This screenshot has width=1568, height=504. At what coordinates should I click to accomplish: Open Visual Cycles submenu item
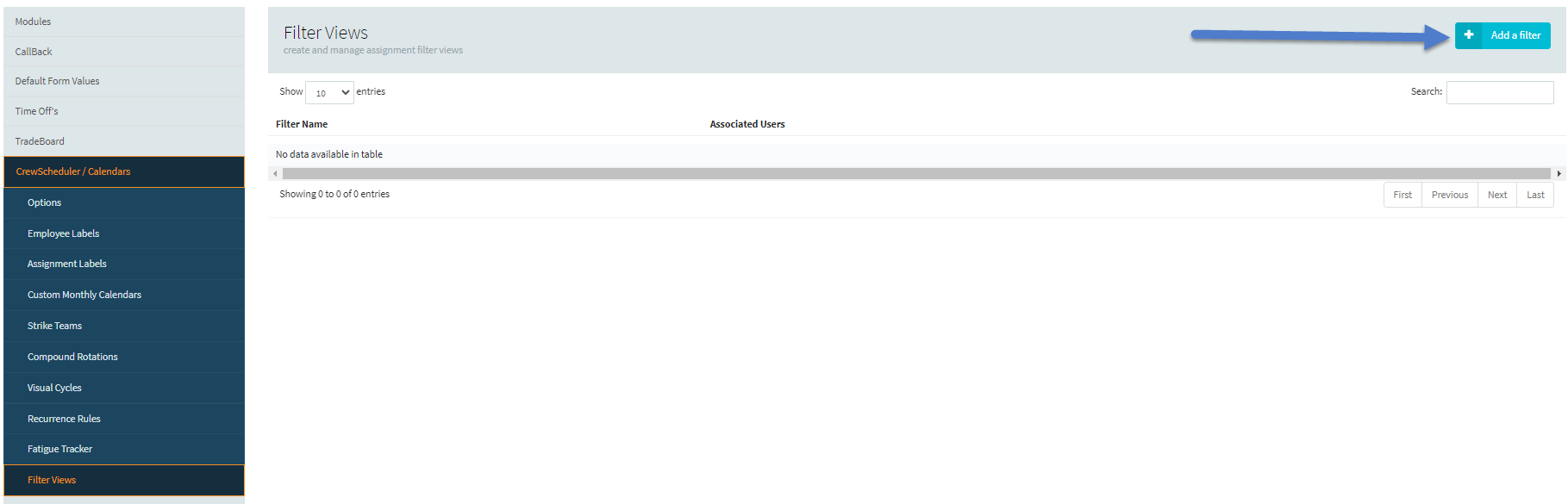point(124,388)
